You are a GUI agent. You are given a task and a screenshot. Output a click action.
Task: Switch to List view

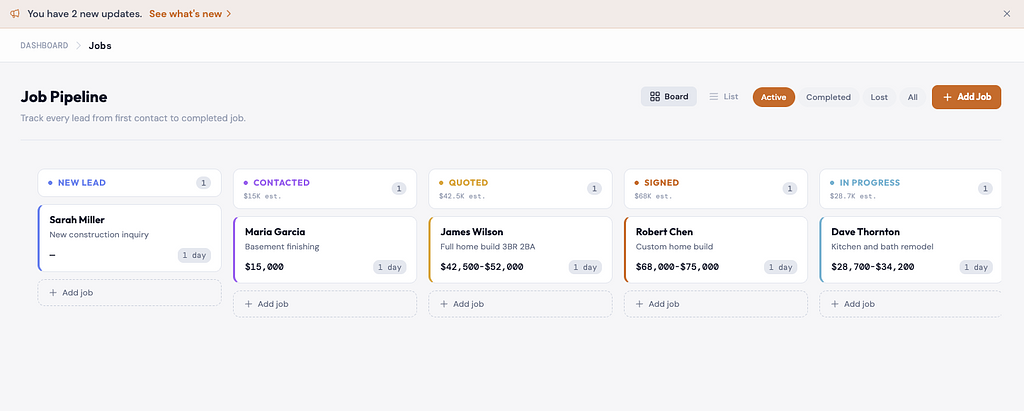(724, 97)
